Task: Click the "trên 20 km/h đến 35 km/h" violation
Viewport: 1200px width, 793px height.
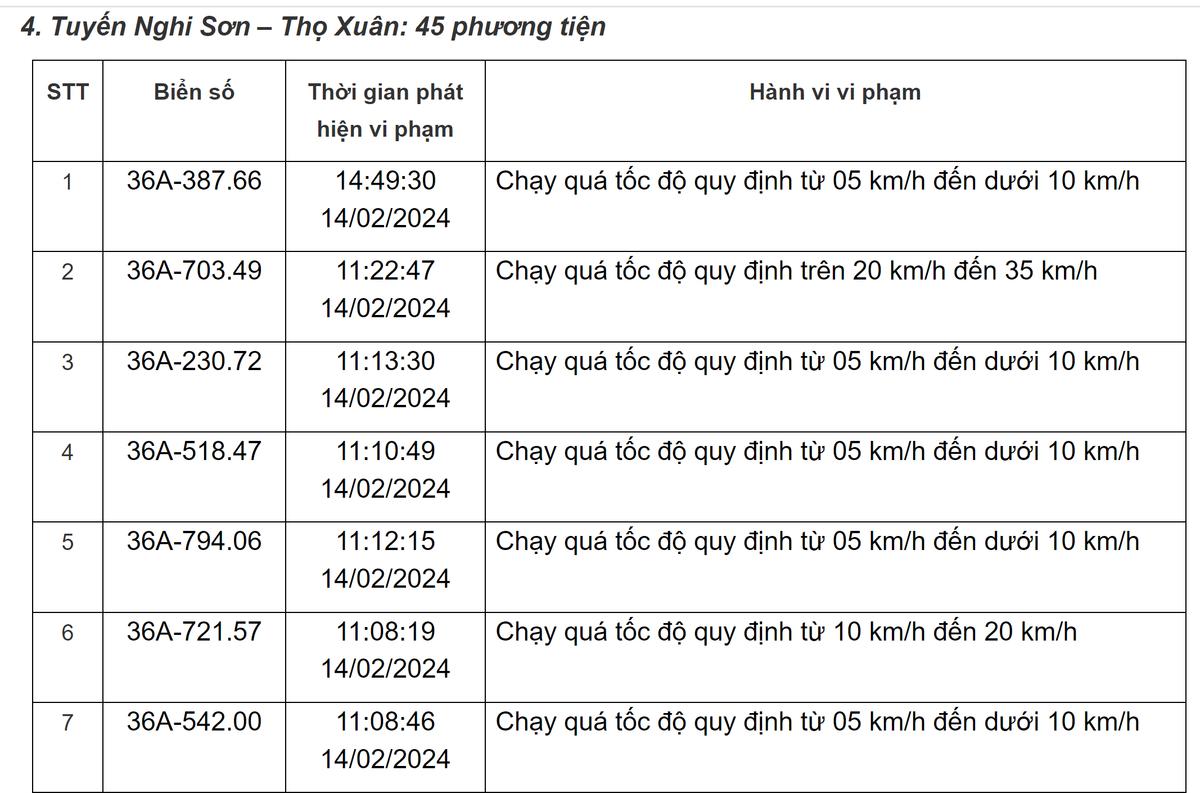Action: click(x=796, y=271)
